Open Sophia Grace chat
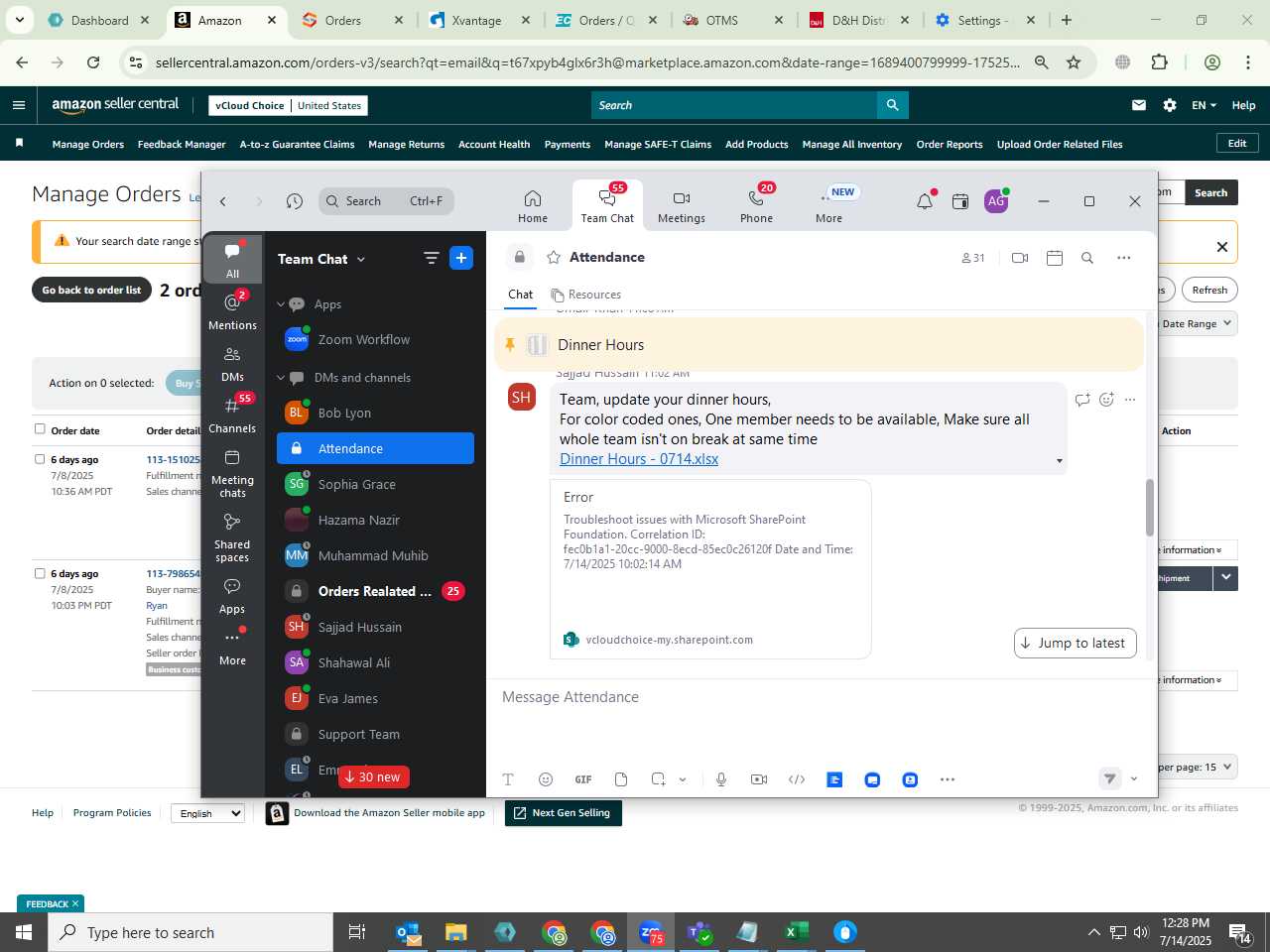Image resolution: width=1270 pixels, height=952 pixels. (x=375, y=484)
